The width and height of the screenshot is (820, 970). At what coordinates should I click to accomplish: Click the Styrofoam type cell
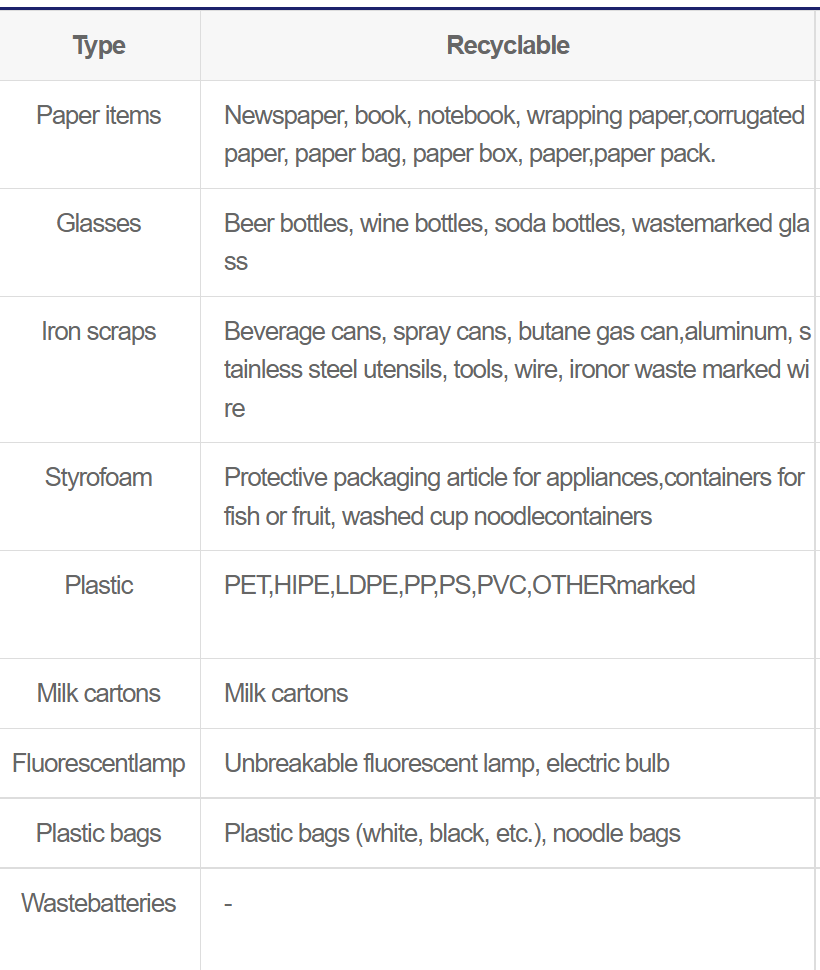pyautogui.click(x=98, y=478)
